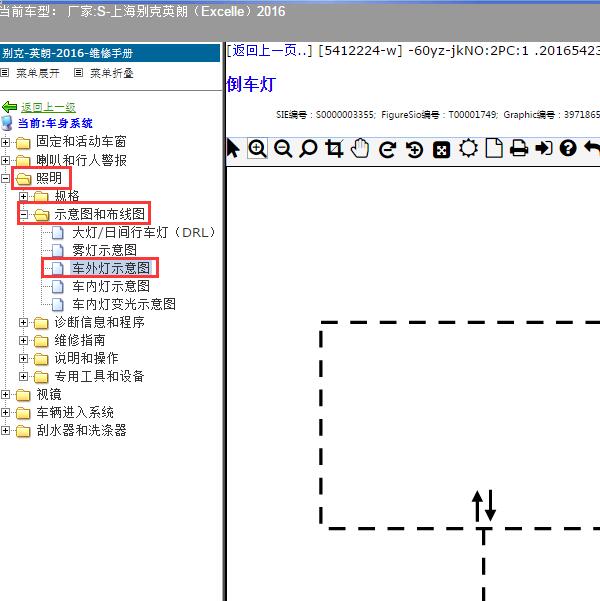This screenshot has height=601, width=600.
Task: Activate the zoom in magnifier tool
Action: (x=257, y=149)
